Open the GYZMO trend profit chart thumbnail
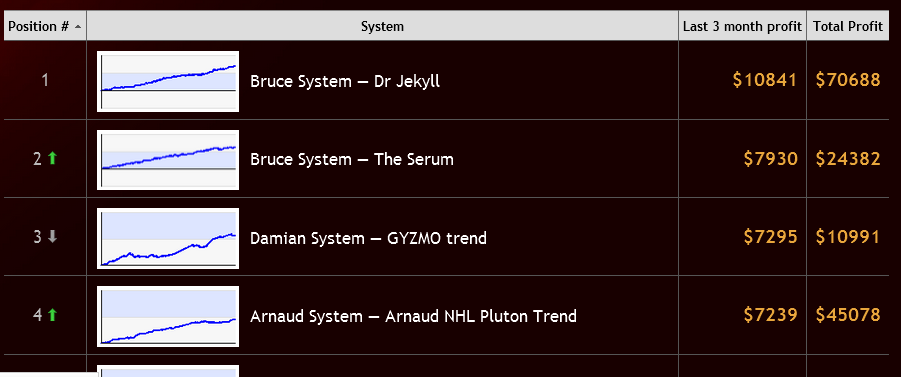 tap(168, 238)
